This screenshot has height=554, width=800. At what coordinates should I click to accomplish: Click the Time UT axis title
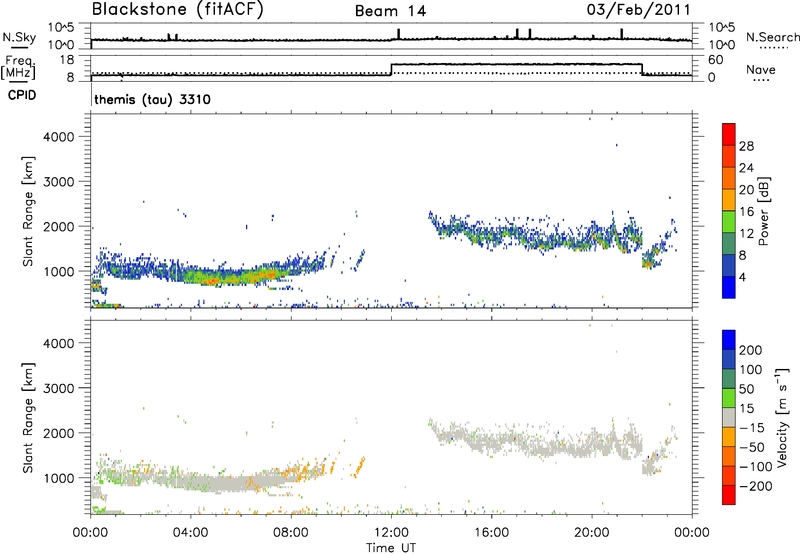pyautogui.click(x=391, y=548)
